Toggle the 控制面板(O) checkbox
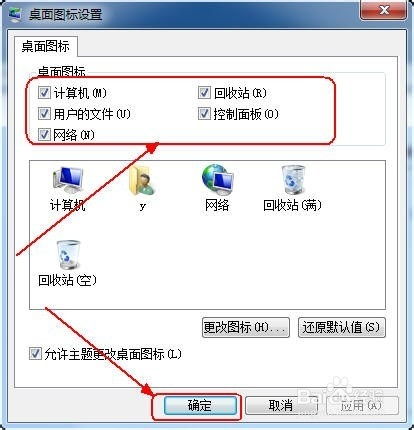Image resolution: width=414 pixels, height=430 pixels. [x=204, y=114]
